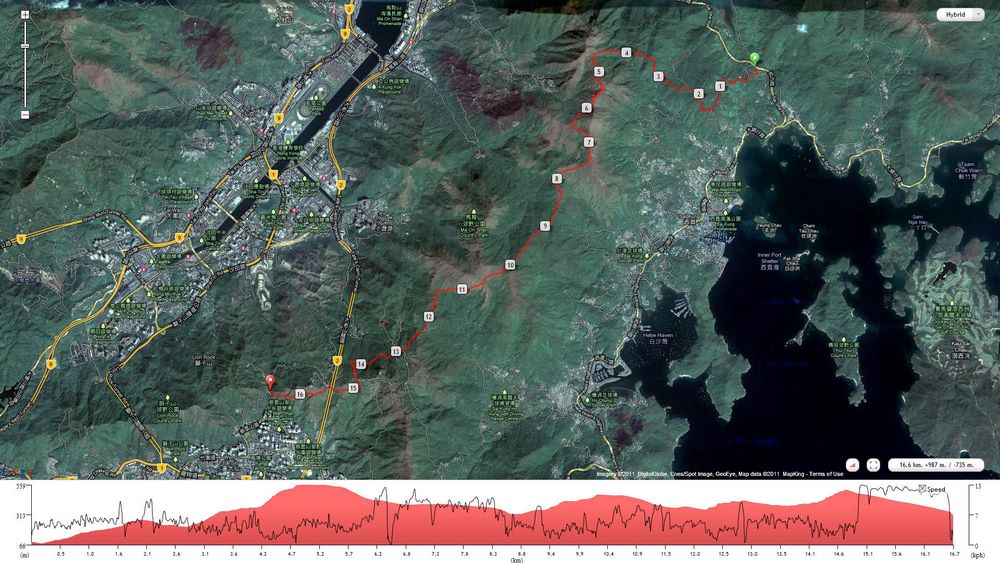Click the red finish marker pin
Screen dimensions: 1000x563
(x=268, y=380)
